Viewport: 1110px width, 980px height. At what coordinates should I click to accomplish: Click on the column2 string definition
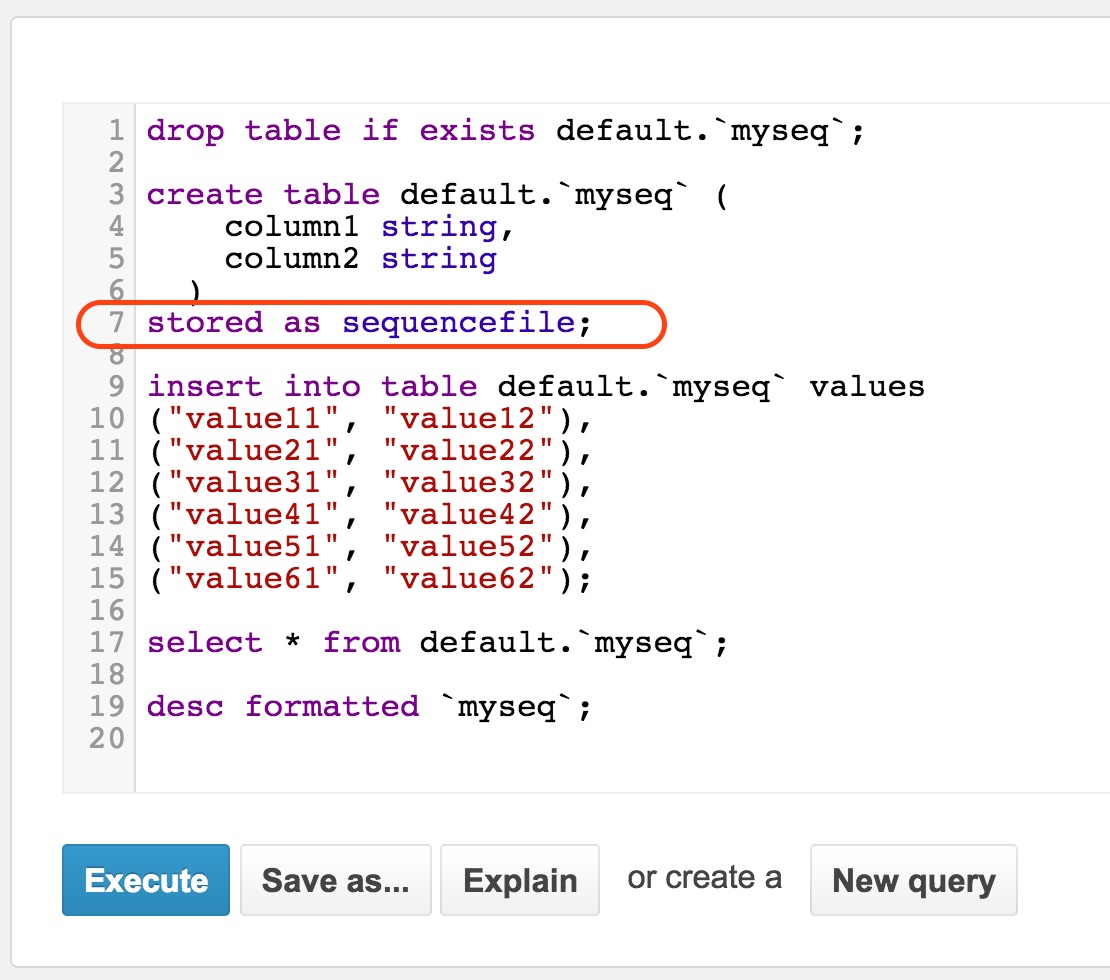click(x=360, y=259)
